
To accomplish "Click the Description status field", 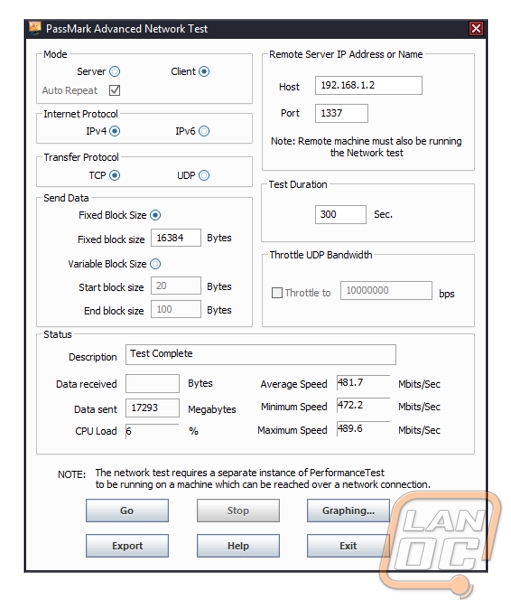I will pyautogui.click(x=261, y=354).
